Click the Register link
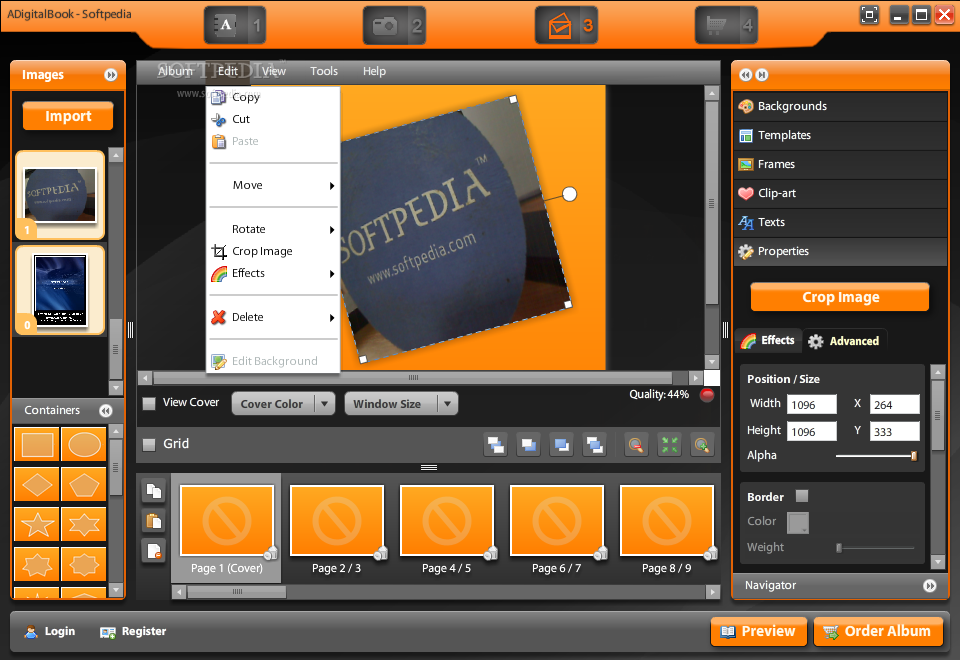This screenshot has width=960, height=660. (133, 631)
